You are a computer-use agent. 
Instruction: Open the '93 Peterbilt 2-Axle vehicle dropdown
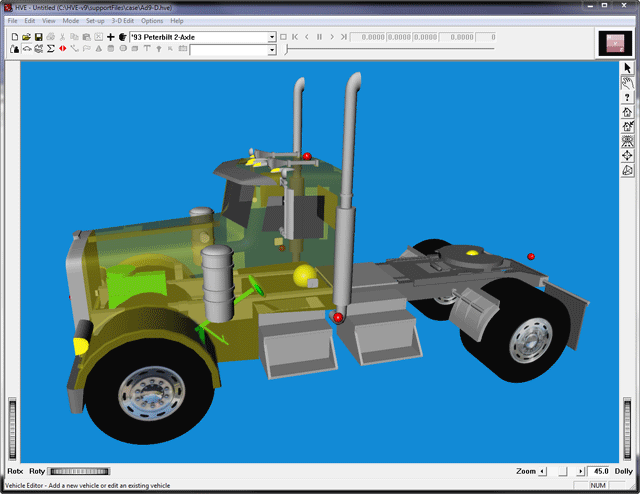click(x=272, y=37)
